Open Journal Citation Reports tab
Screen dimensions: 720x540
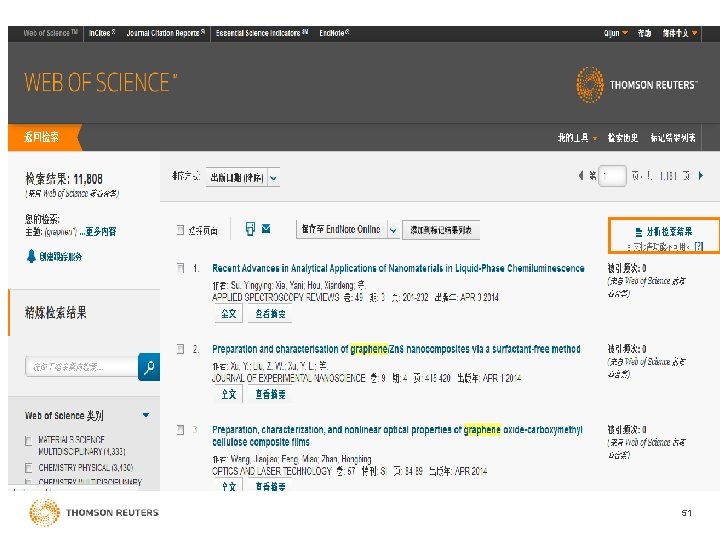(x=166, y=33)
